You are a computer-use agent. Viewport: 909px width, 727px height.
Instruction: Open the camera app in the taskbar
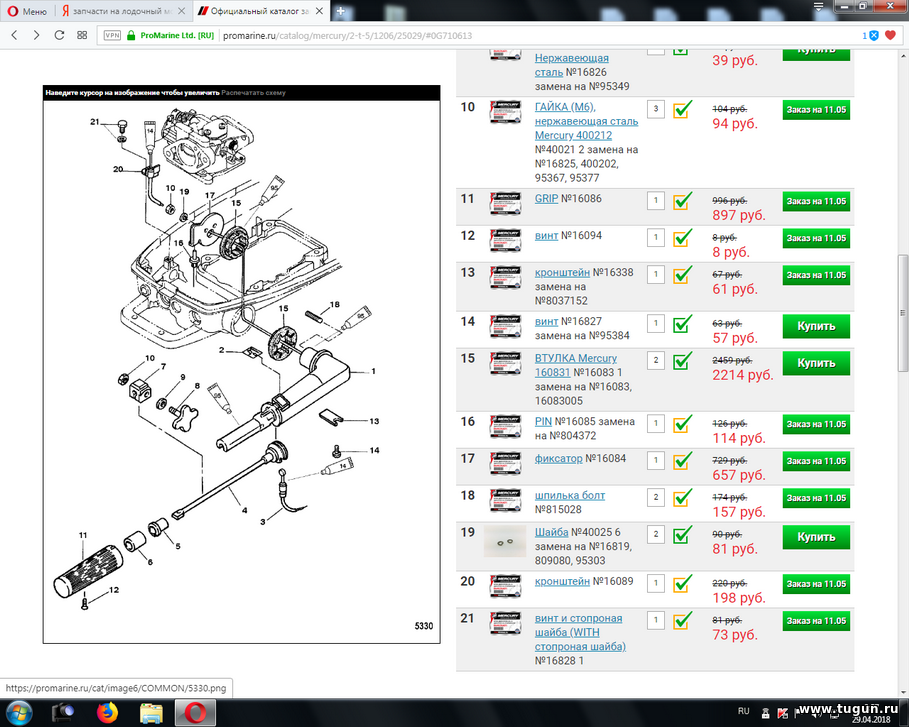63,713
